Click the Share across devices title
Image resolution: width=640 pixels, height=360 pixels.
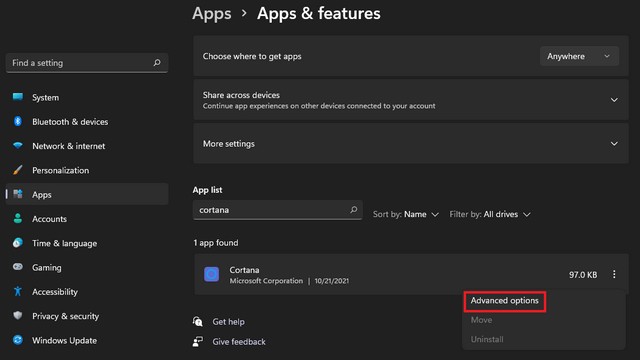pos(241,95)
